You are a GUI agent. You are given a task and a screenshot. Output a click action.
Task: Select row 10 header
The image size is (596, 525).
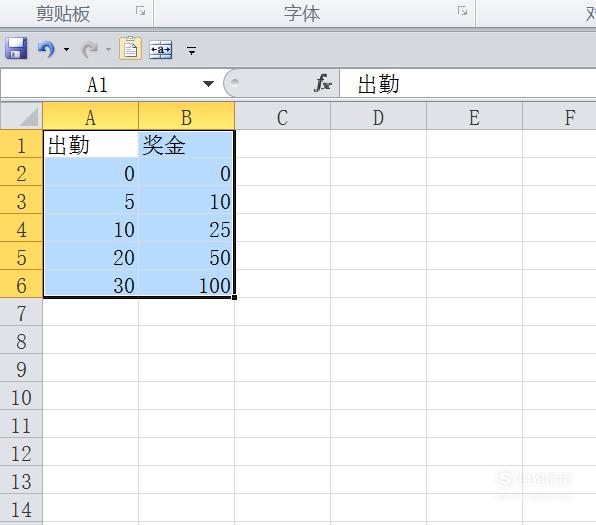(21, 396)
